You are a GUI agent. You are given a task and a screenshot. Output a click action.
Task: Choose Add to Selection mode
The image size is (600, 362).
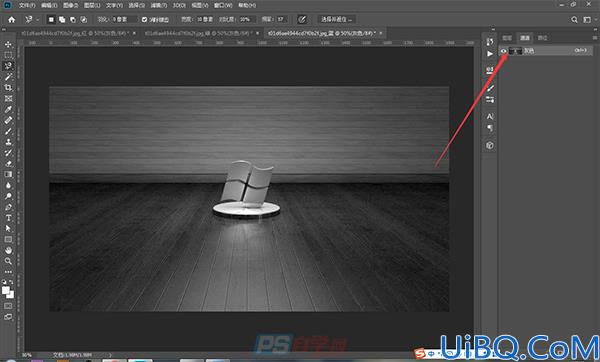[x=62, y=20]
